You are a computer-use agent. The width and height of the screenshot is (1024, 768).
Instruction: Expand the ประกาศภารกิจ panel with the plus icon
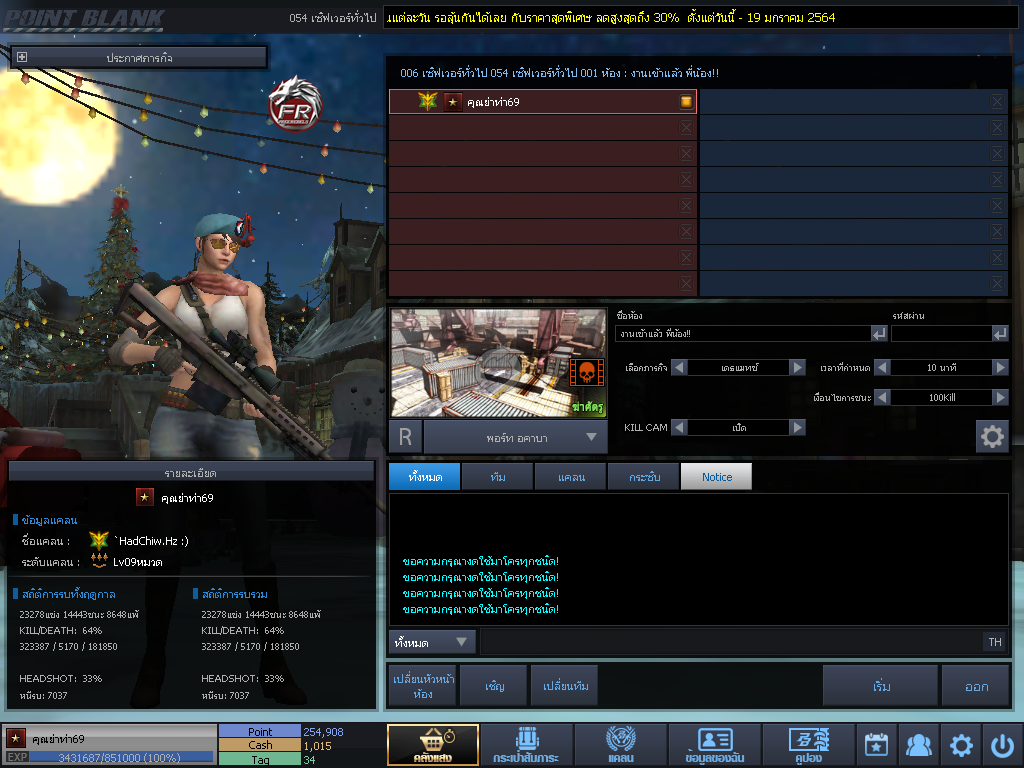point(22,57)
